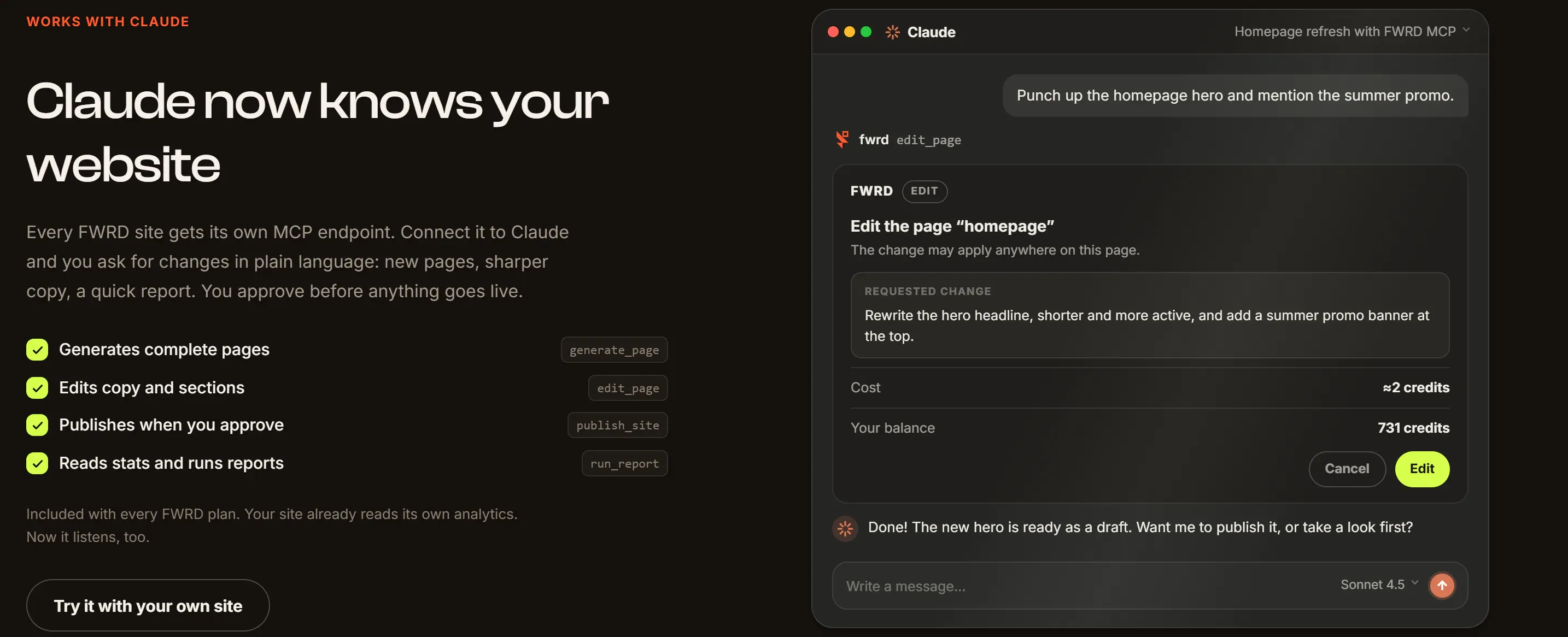Send the message with the orange arrow button
Screen dimensions: 1568x637
pos(1441,585)
